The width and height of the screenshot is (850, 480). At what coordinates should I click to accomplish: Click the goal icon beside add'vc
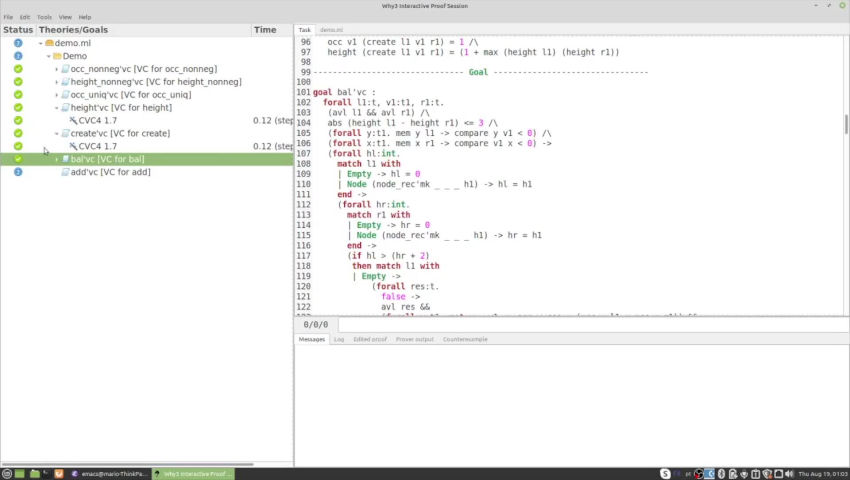[65, 172]
